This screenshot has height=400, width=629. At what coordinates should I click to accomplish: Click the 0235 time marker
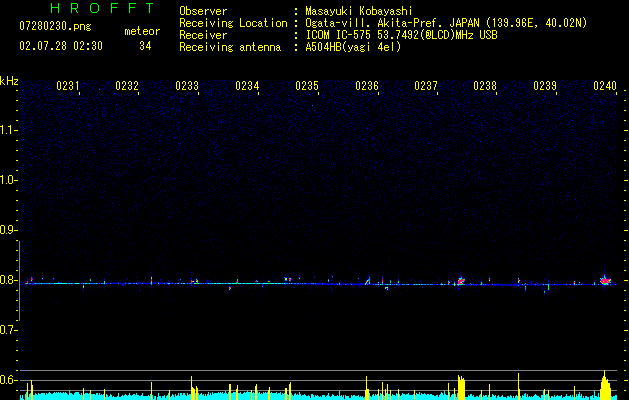(x=307, y=86)
